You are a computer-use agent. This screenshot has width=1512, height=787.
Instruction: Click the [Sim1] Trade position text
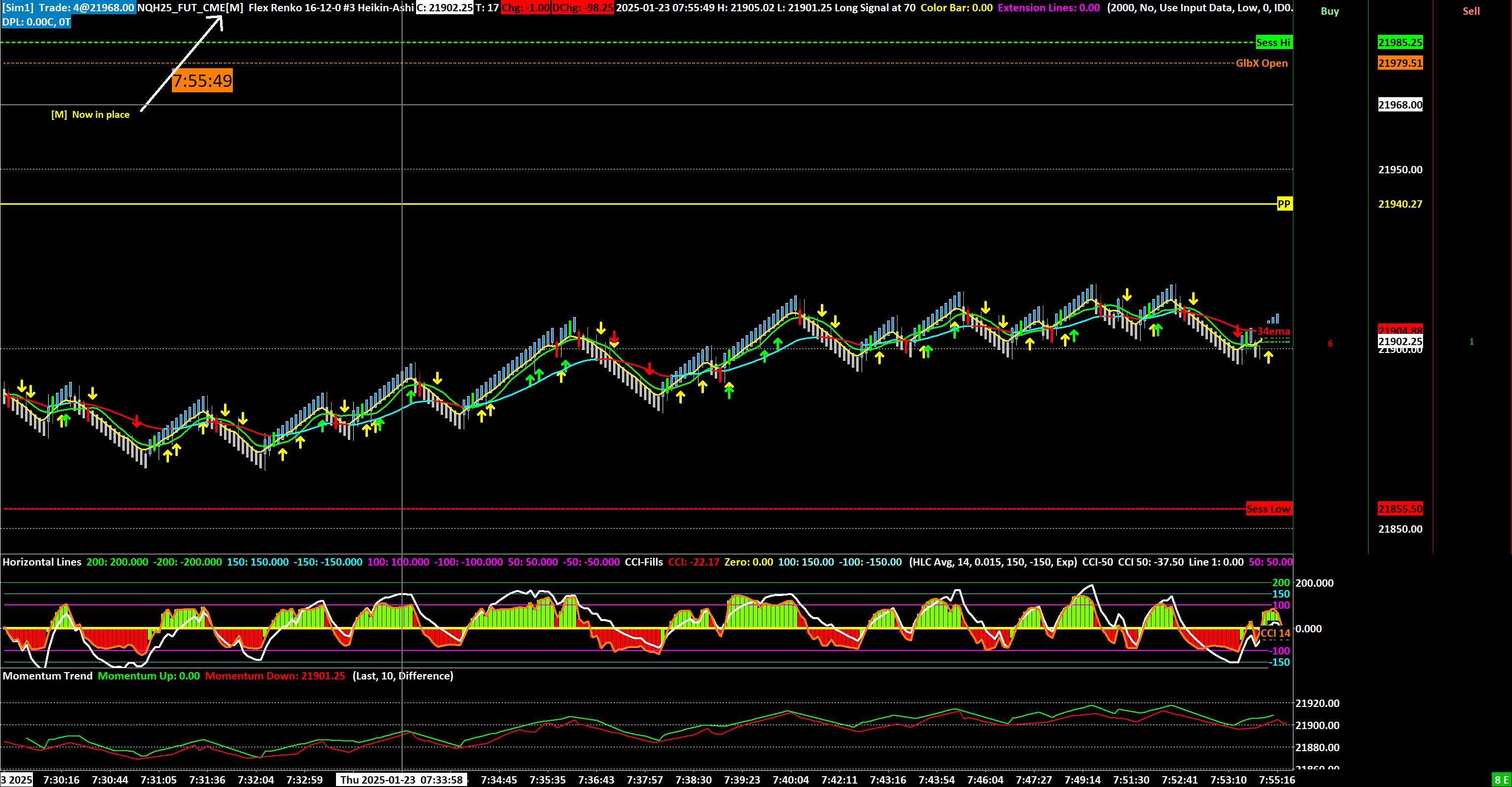coord(69,8)
